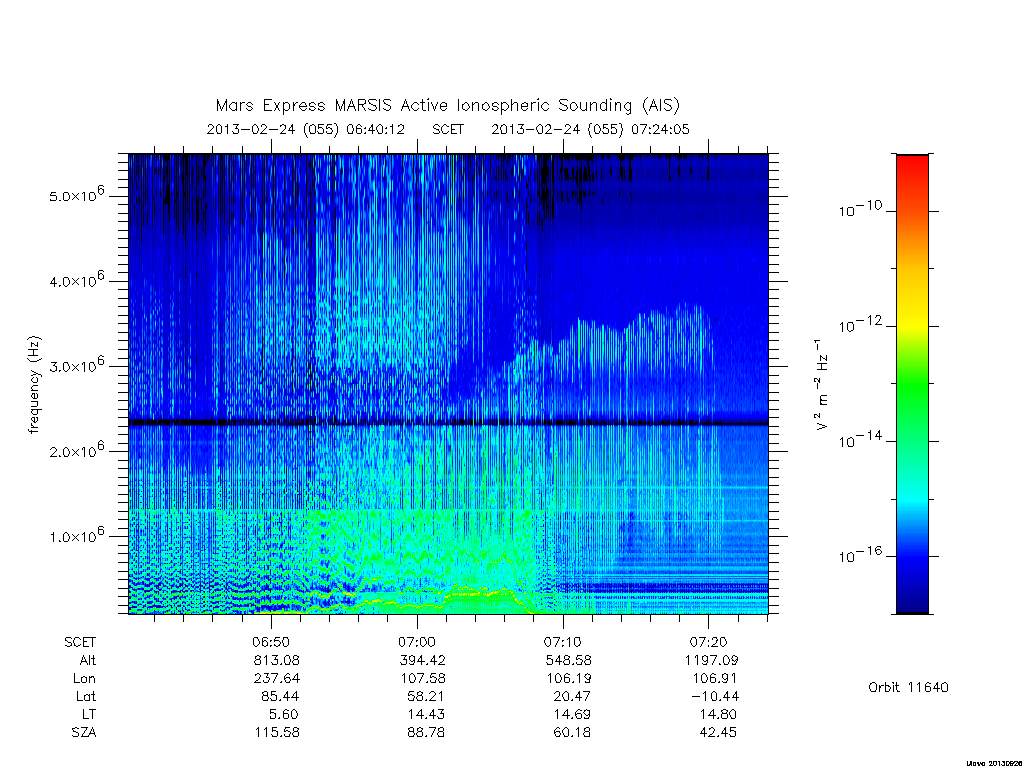The width and height of the screenshot is (1024, 768).
Task: Click the 4.0×10^6 frequency tick label
Action: point(76,279)
